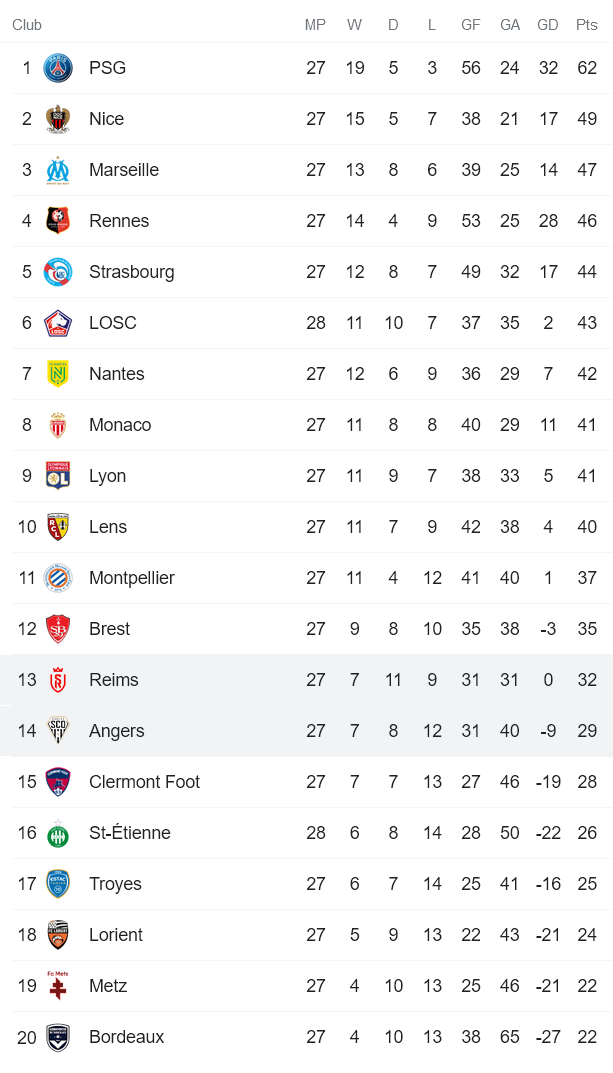This screenshot has width=613, height=1073.
Task: Open the Lens team name link
Action: pyautogui.click(x=108, y=527)
